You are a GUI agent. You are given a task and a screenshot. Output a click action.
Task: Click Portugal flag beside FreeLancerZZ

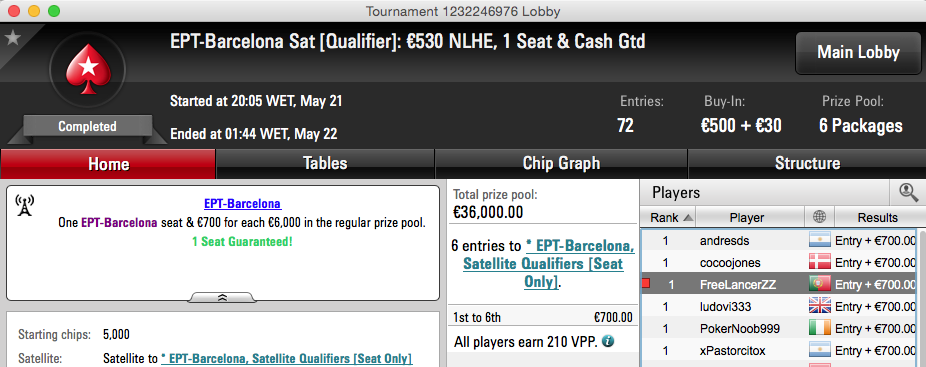coord(820,284)
